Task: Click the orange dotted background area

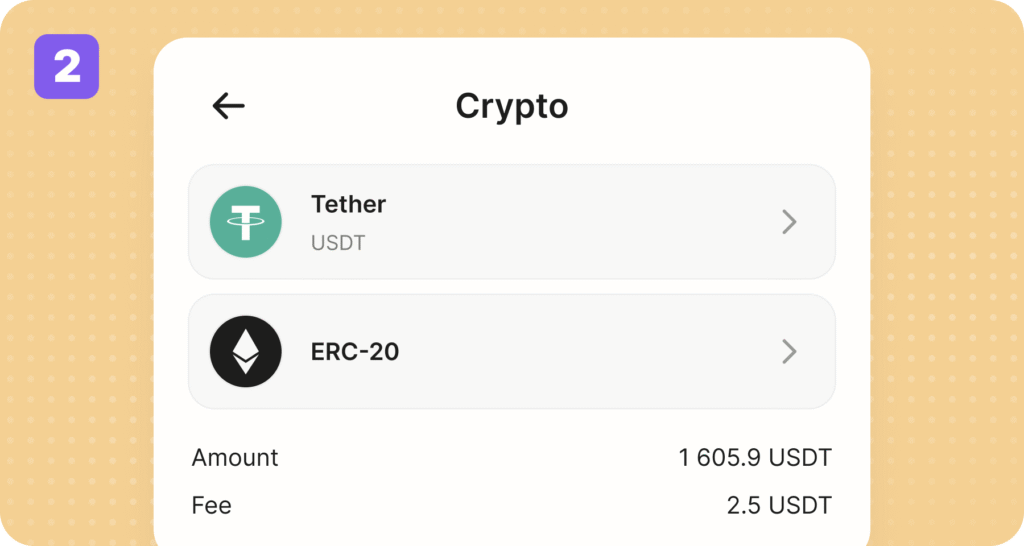Action: pos(940,300)
